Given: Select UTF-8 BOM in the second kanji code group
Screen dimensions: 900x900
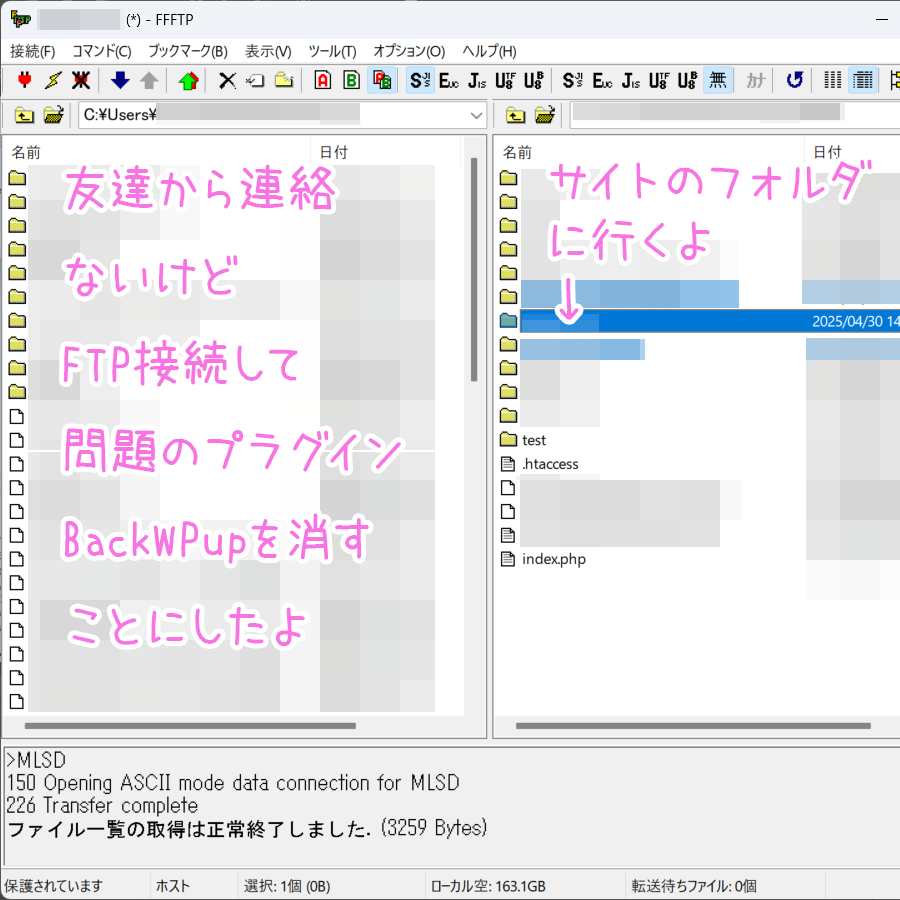Looking at the screenshot, I should (x=687, y=80).
